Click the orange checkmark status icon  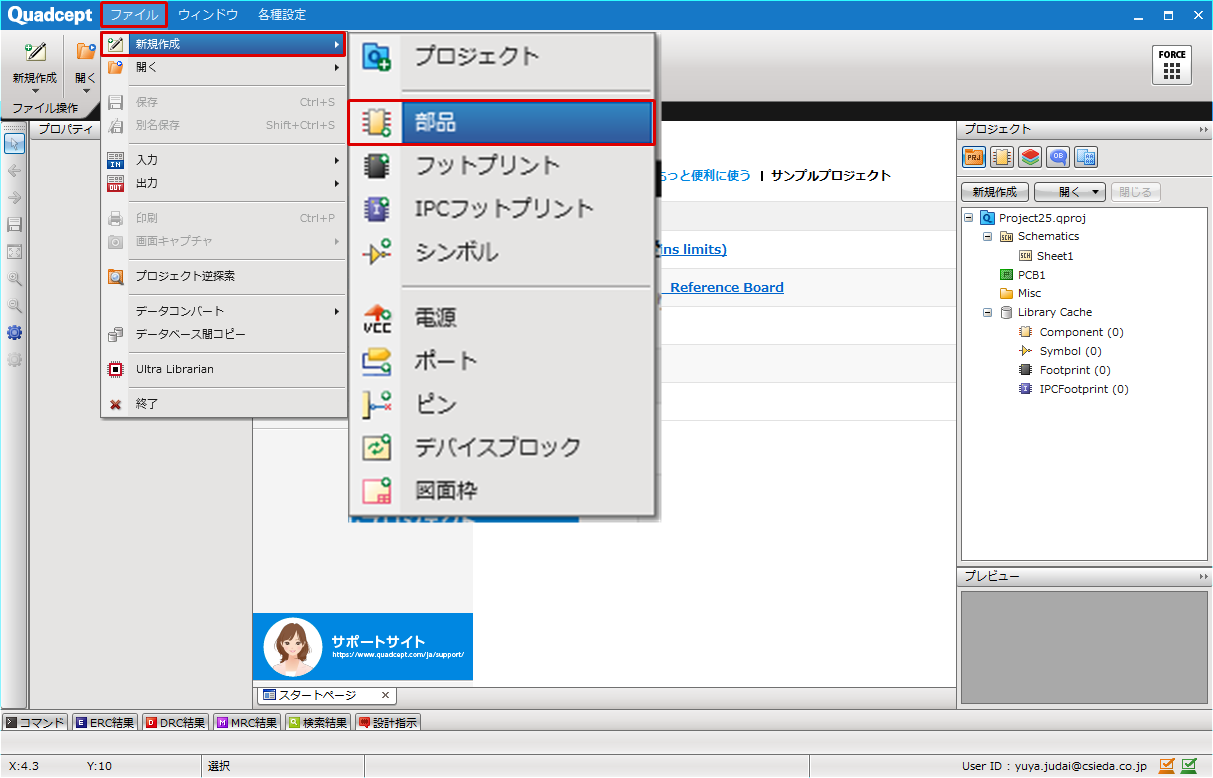coord(1166,766)
